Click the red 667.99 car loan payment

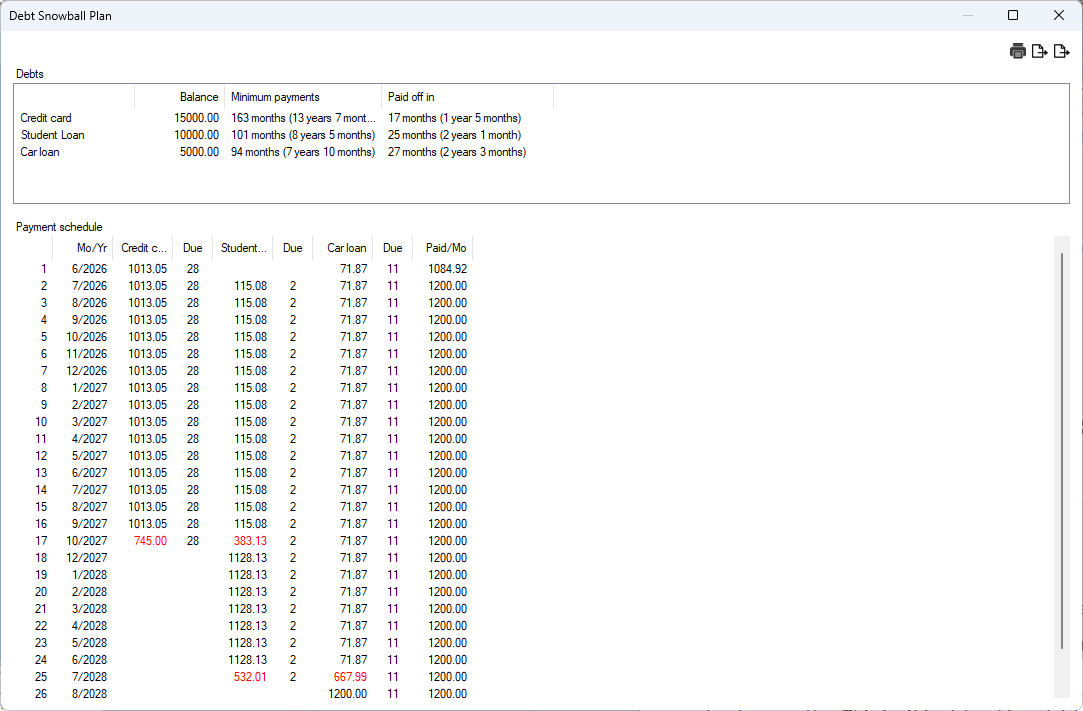[349, 677]
